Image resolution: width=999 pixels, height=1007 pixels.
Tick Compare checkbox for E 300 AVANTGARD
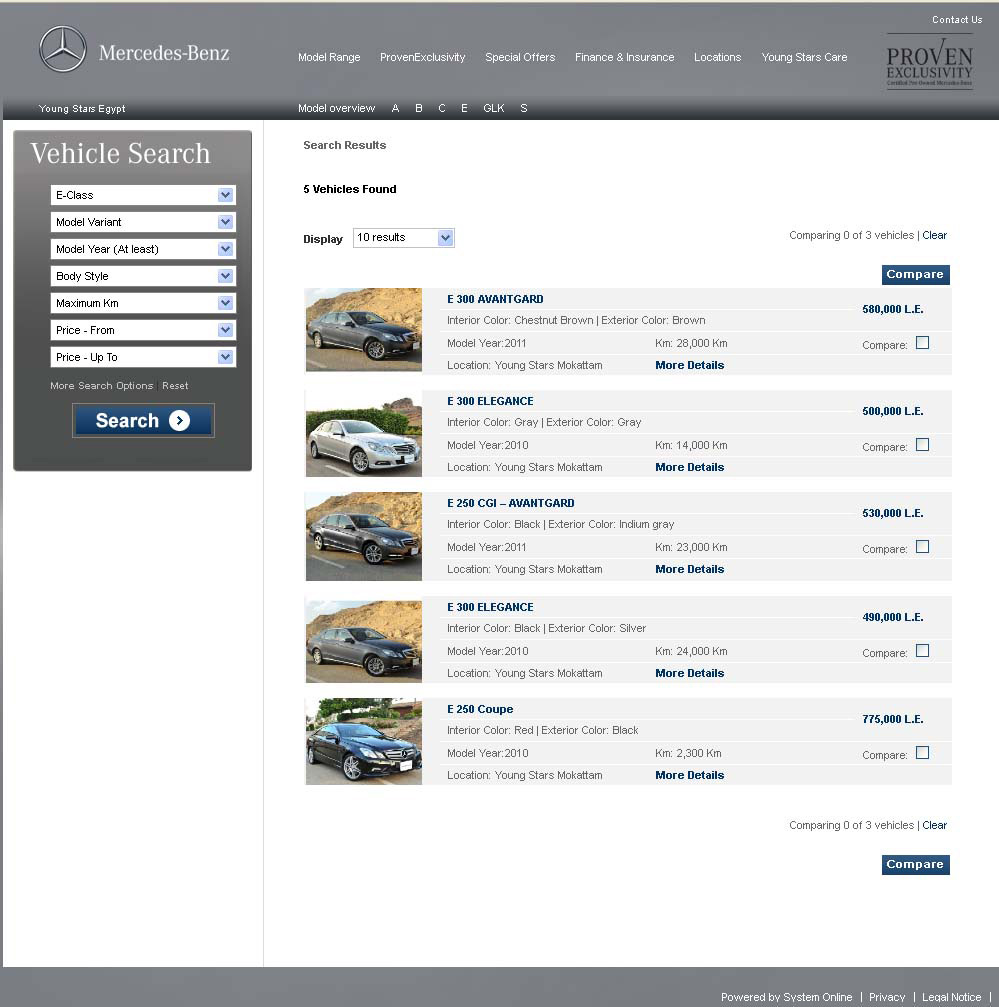pyautogui.click(x=923, y=343)
